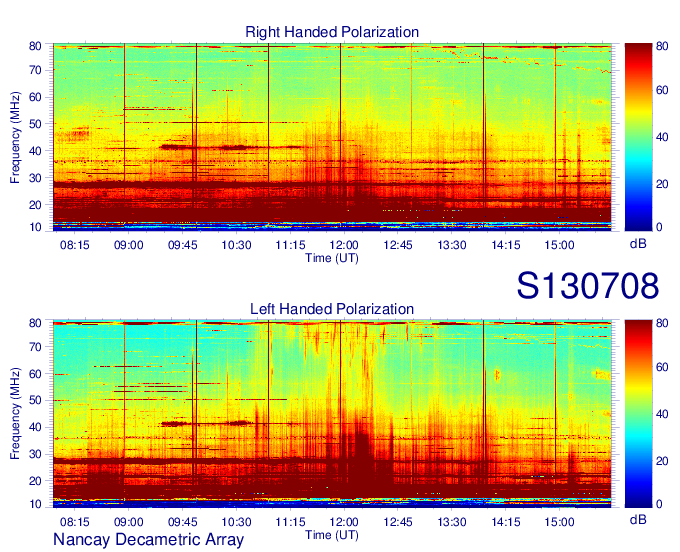The width and height of the screenshot is (680, 552).
Task: Click 15:00 tick under Right Handed plot
Action: [x=559, y=245]
